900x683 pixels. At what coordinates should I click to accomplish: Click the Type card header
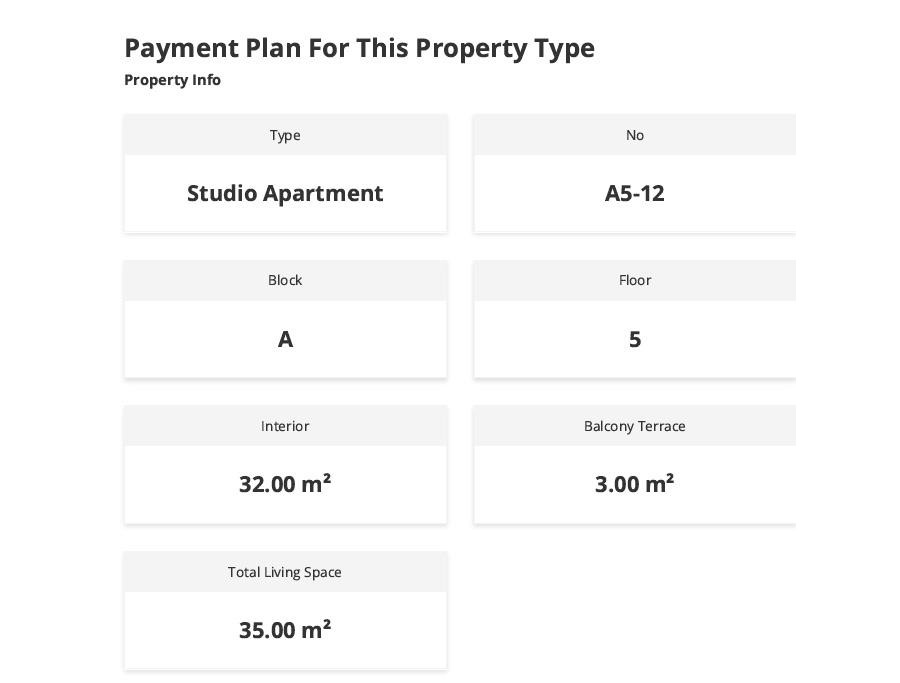(285, 135)
